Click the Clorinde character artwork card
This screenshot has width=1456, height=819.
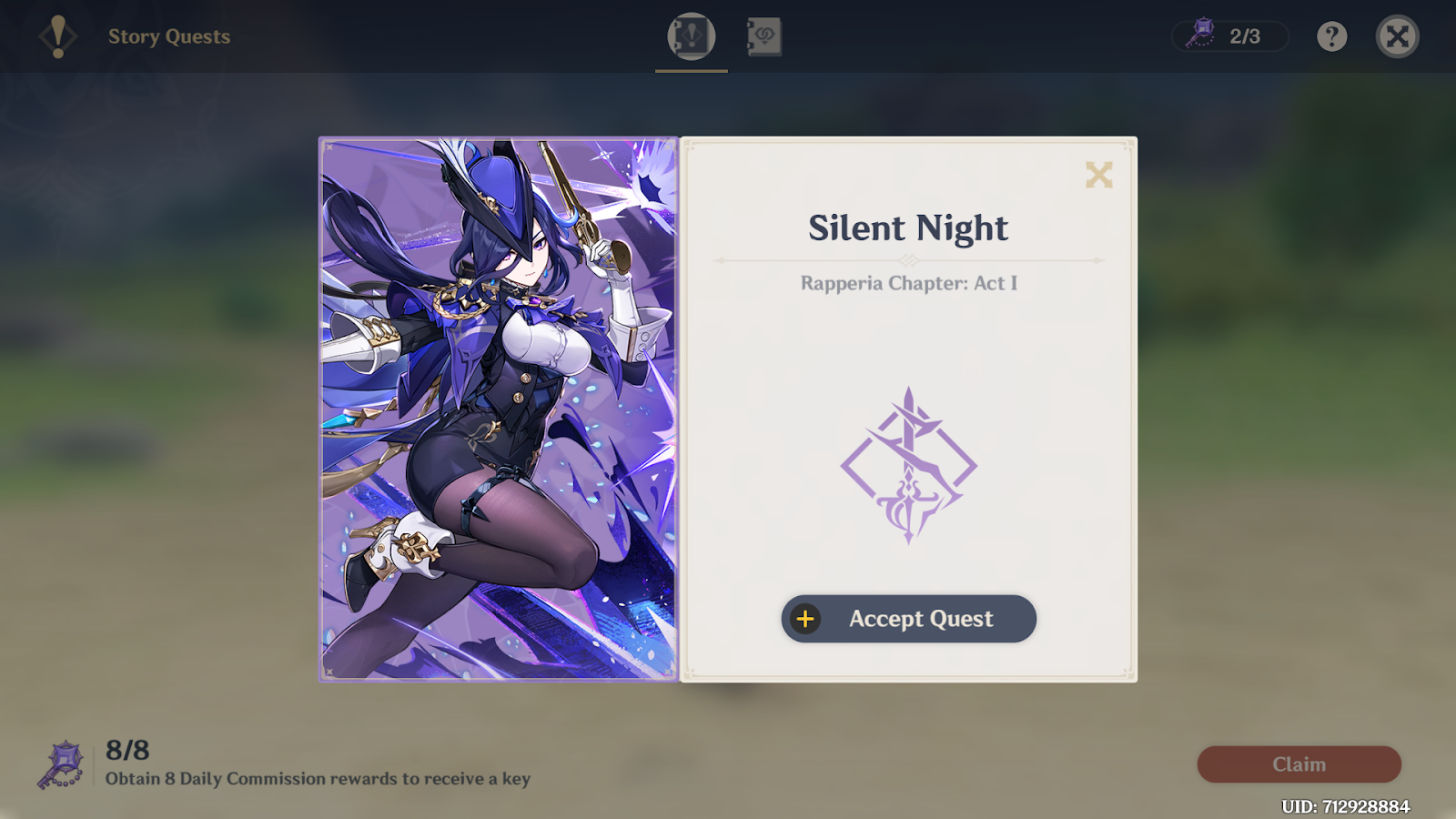click(x=499, y=409)
